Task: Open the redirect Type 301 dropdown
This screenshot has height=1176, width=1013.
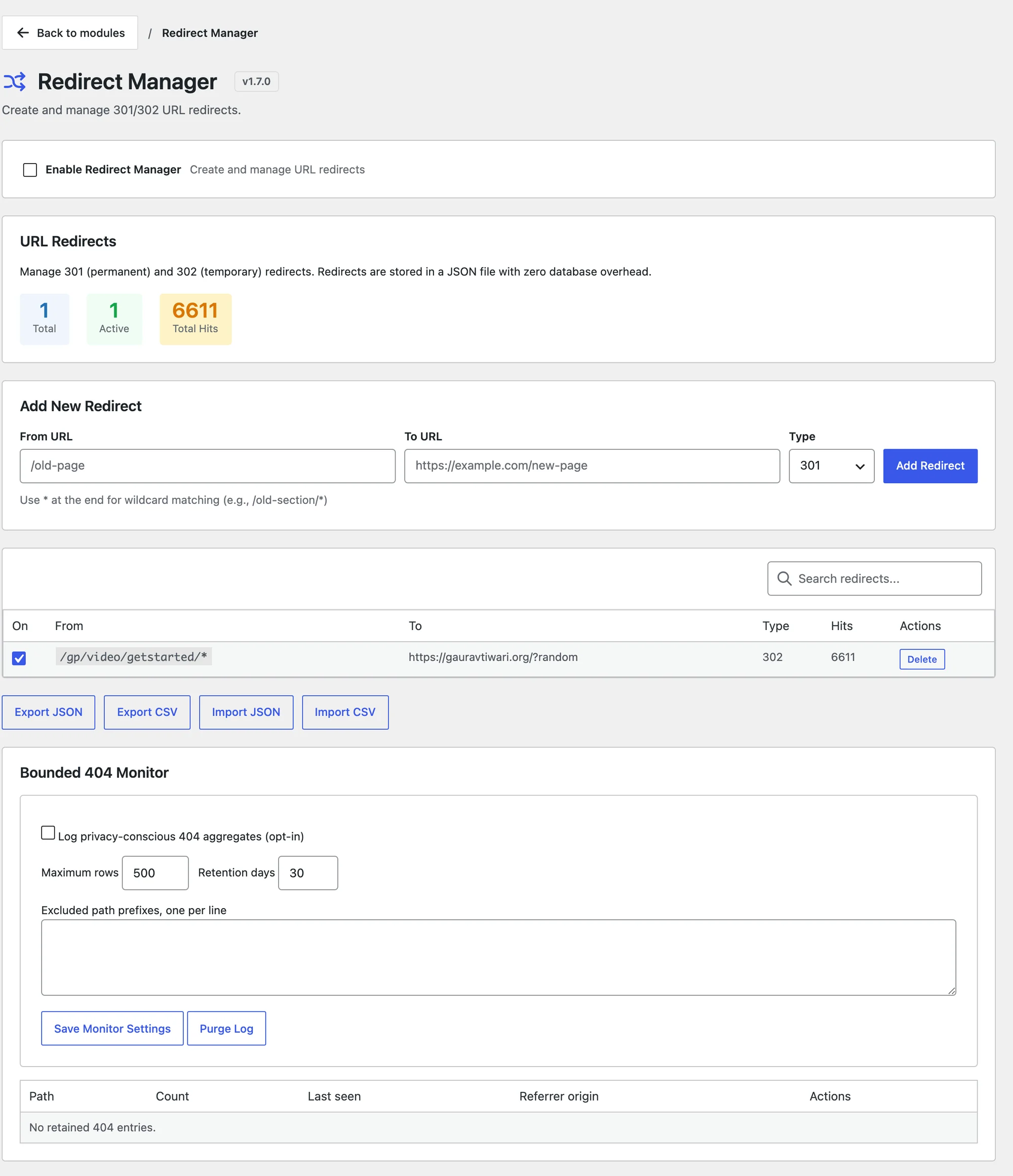Action: coord(831,466)
